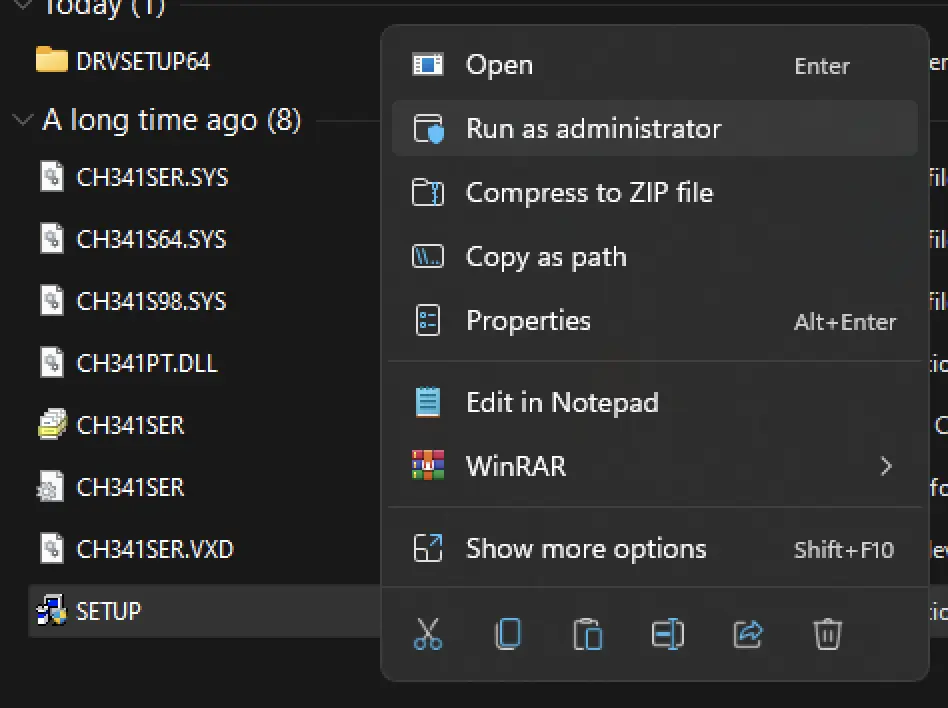
Task: Choose Edit in Notepad
Action: coord(562,403)
